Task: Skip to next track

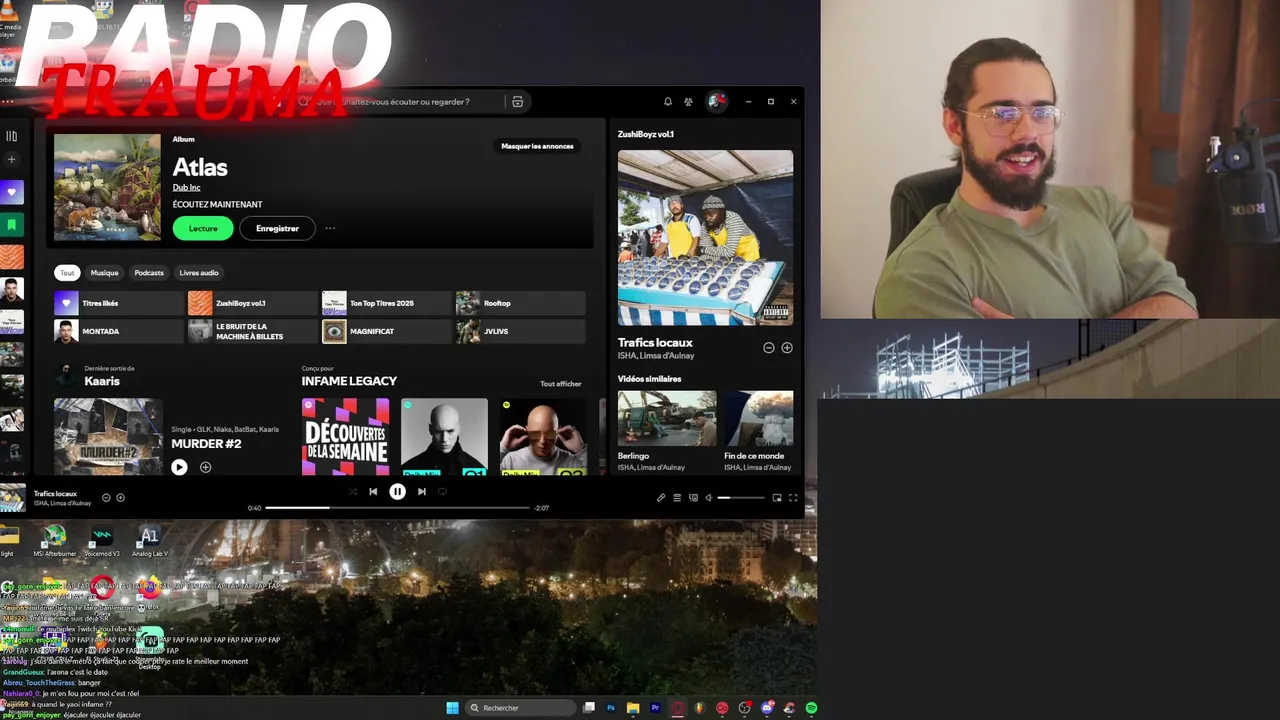Action: (422, 491)
